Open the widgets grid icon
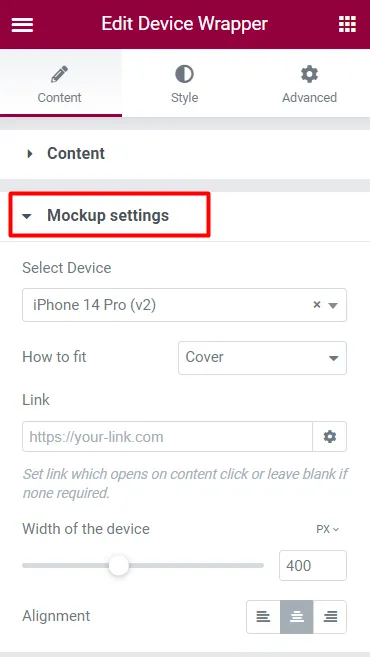 point(347,24)
